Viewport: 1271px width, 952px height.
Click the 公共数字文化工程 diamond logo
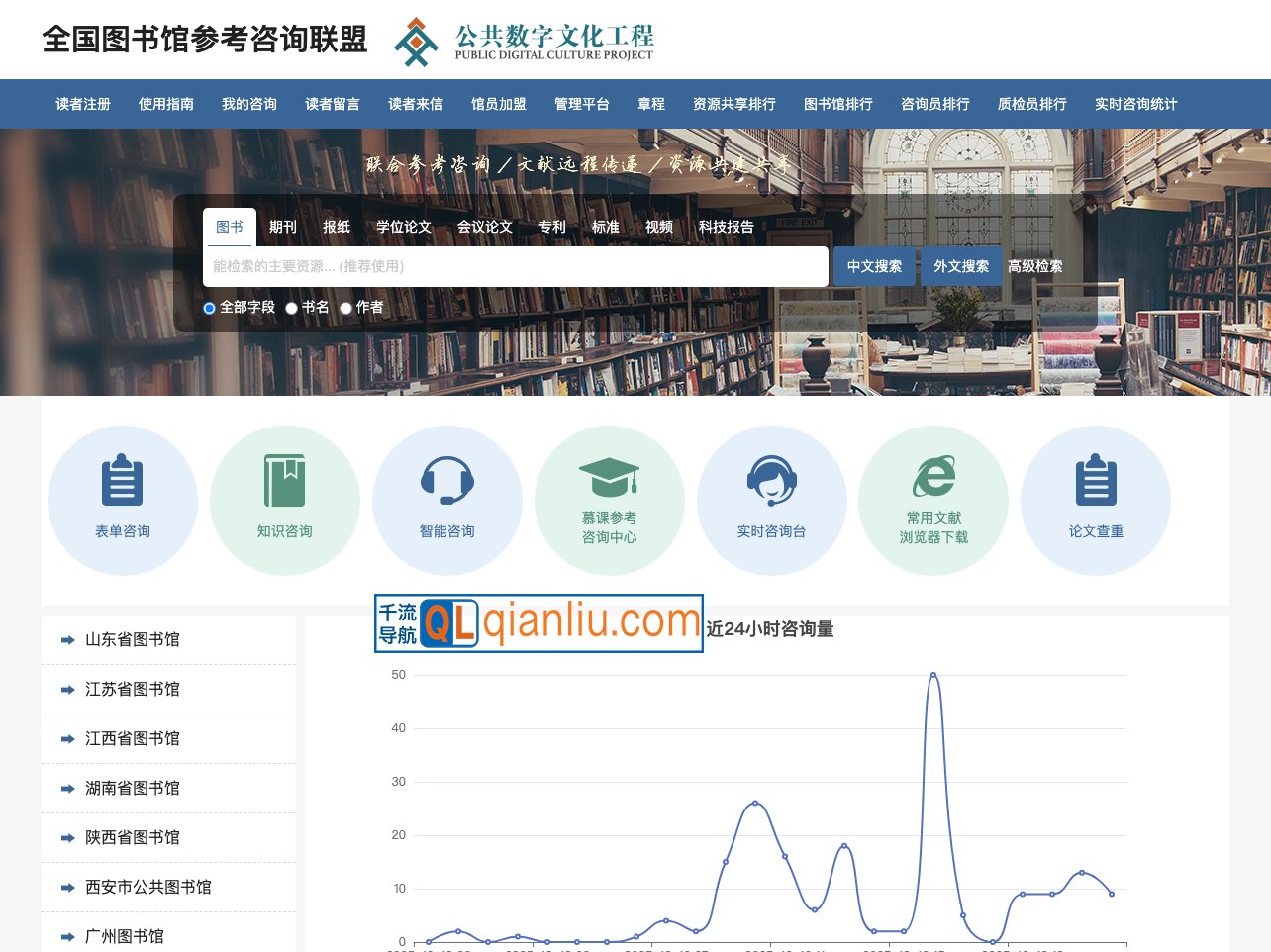415,42
